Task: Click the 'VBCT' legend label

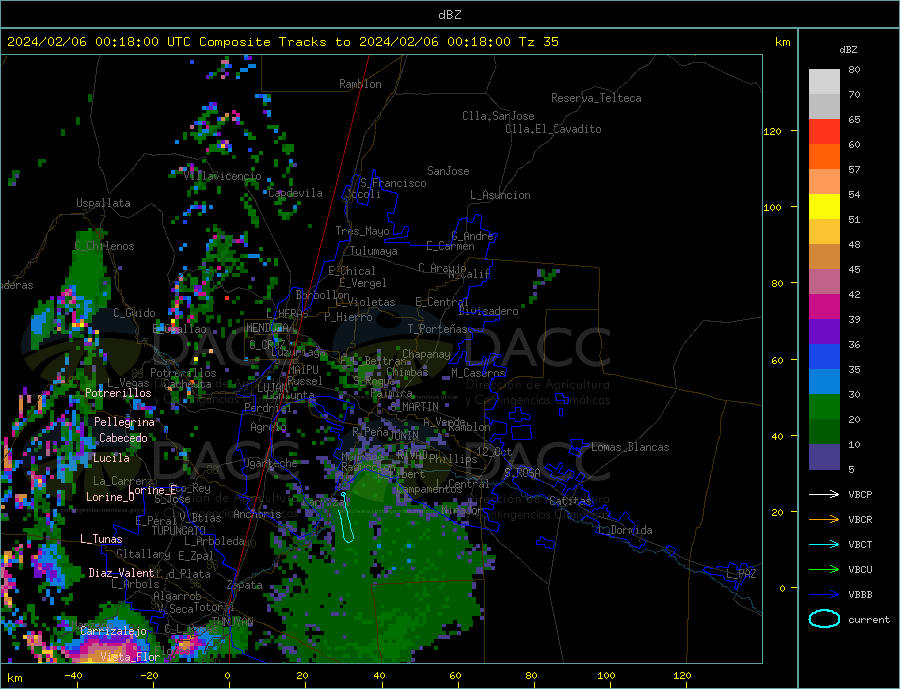Action: pos(860,544)
